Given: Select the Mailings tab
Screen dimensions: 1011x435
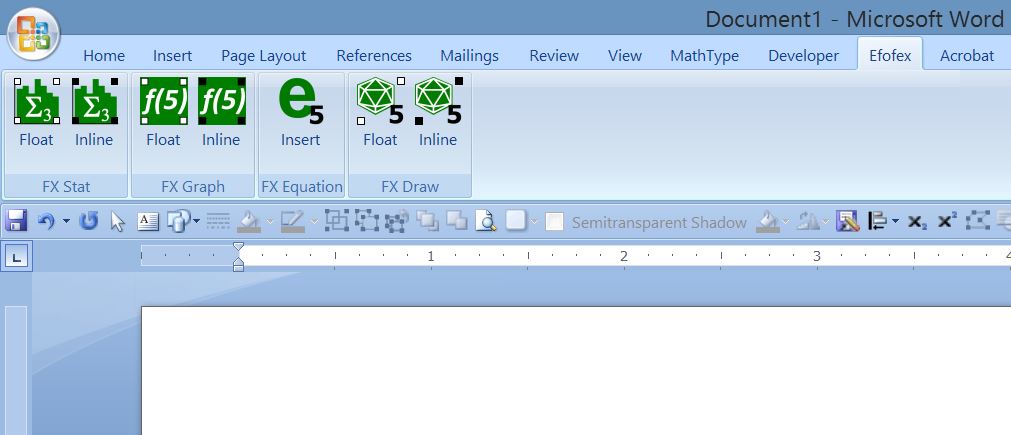Looking at the screenshot, I should coord(469,56).
